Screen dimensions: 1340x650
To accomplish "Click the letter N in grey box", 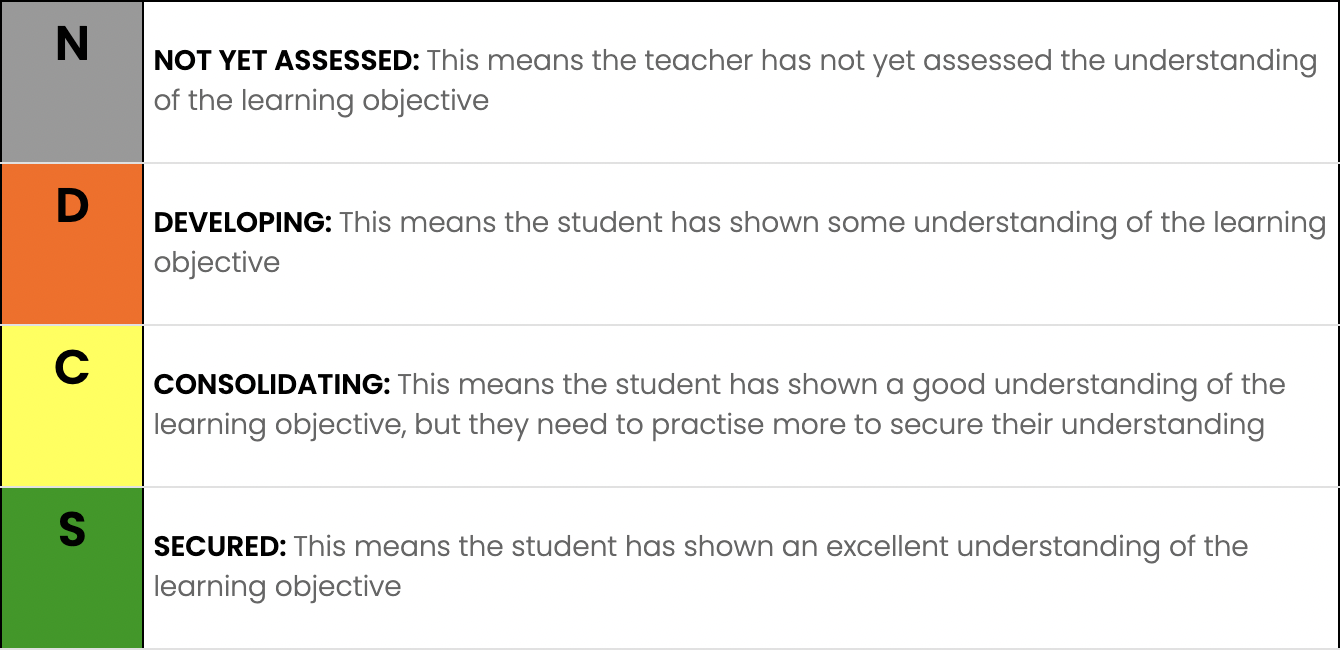I will pos(72,44).
